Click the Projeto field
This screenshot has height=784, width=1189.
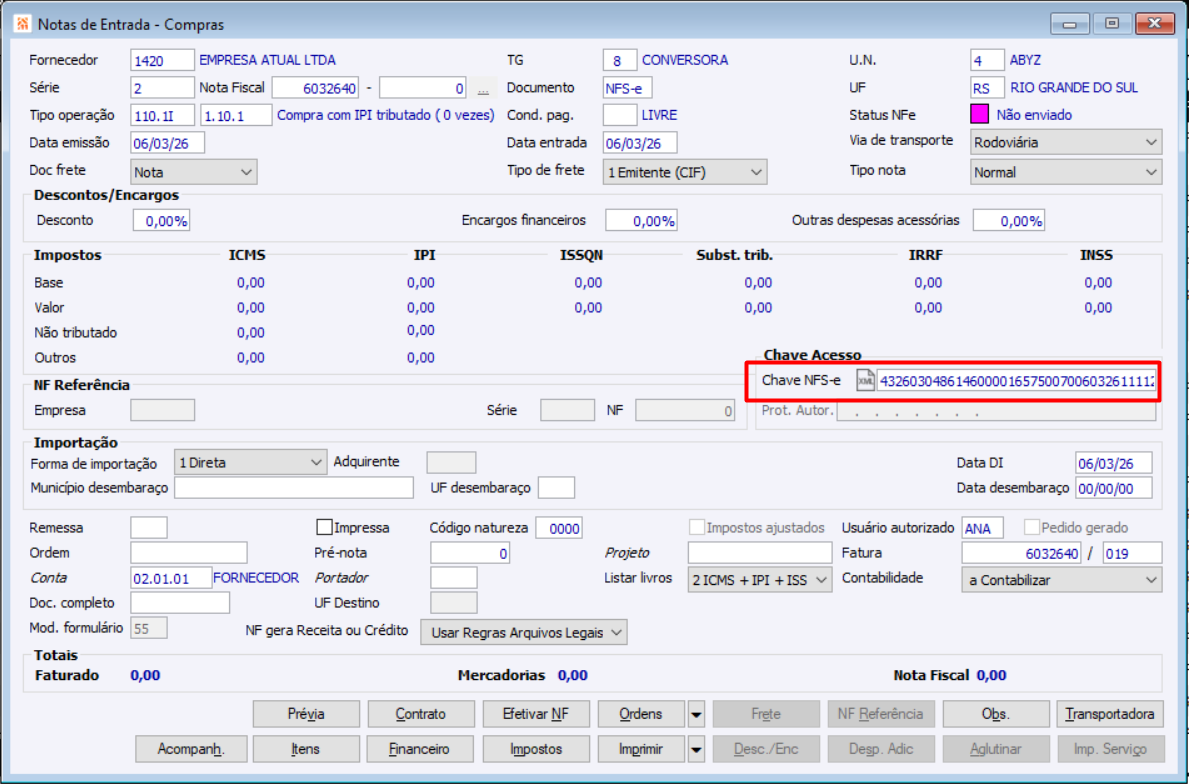(x=760, y=553)
